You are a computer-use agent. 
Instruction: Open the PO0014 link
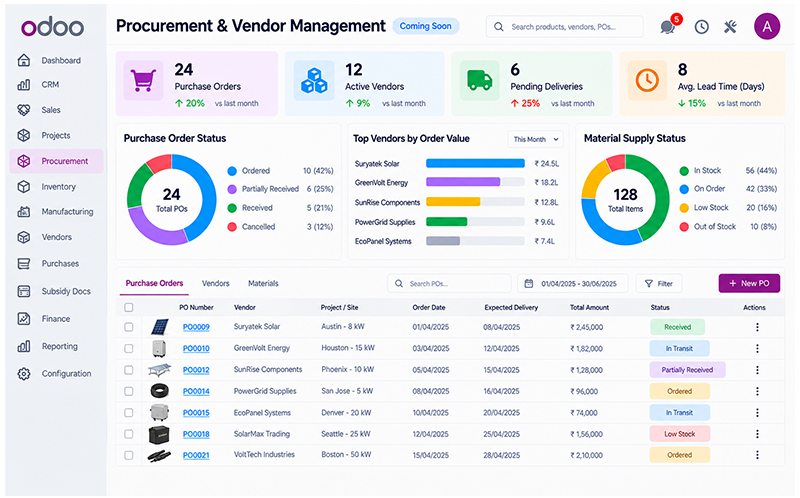196,391
